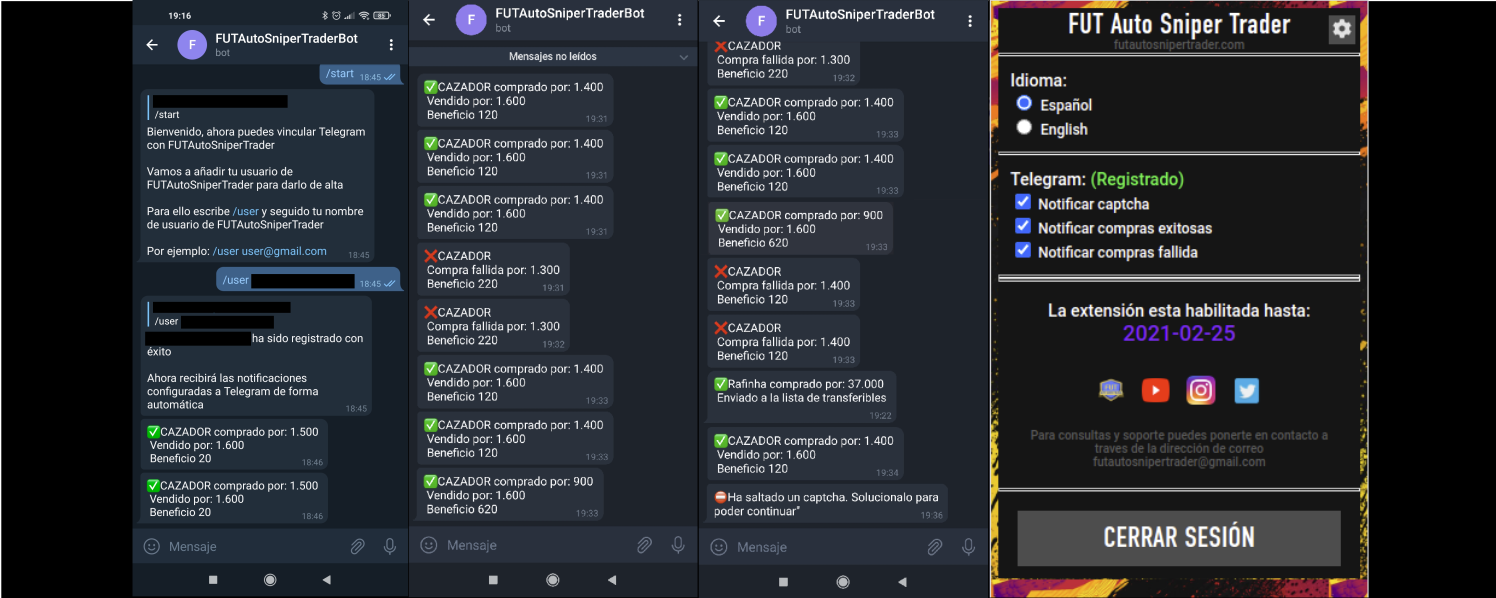Open emoji picker in the third chat
Image resolution: width=1496 pixels, height=598 pixels.
[718, 547]
